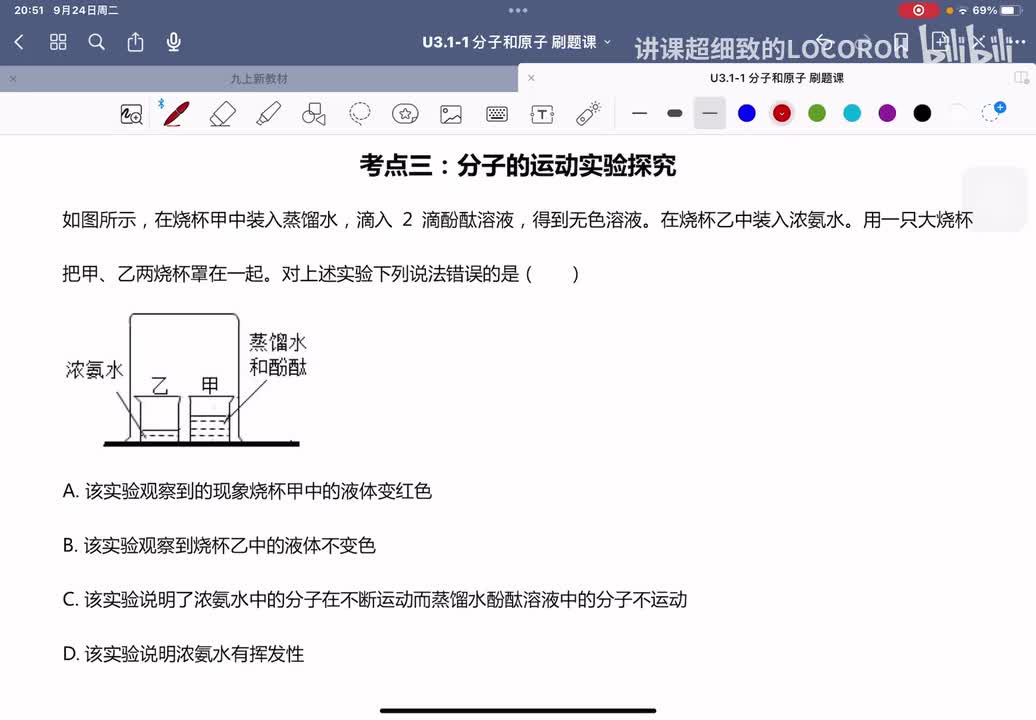Tap the home indicator bar at the bottom
The width and height of the screenshot is (1036, 720).
[x=518, y=711]
